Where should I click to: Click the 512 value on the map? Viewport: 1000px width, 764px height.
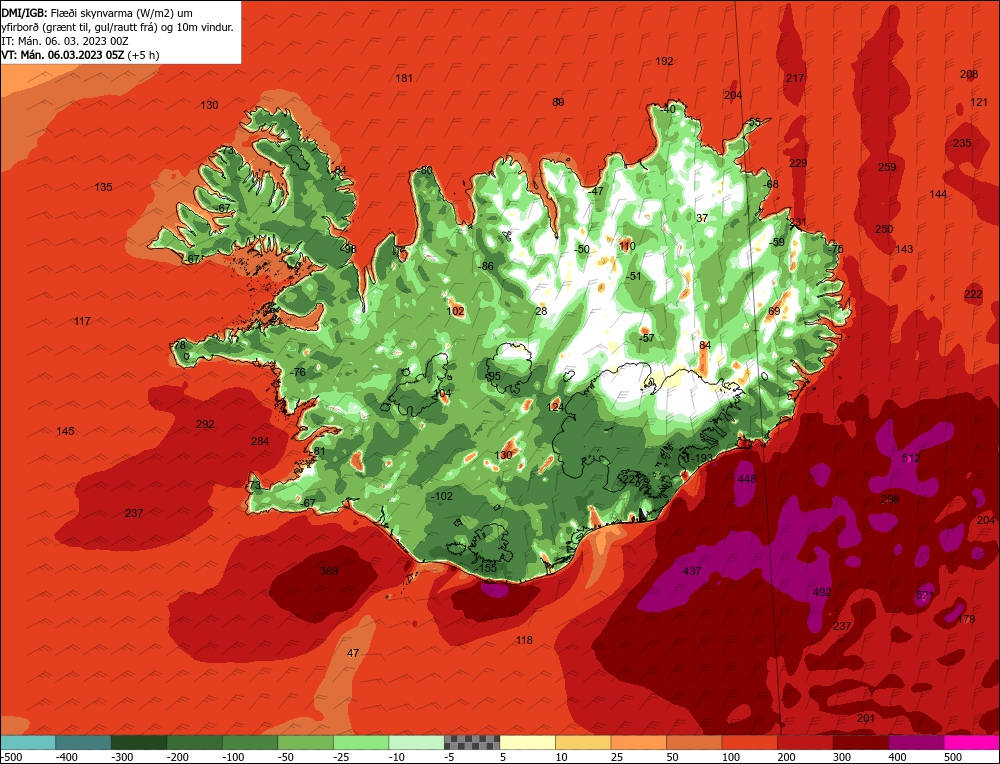tap(911, 458)
